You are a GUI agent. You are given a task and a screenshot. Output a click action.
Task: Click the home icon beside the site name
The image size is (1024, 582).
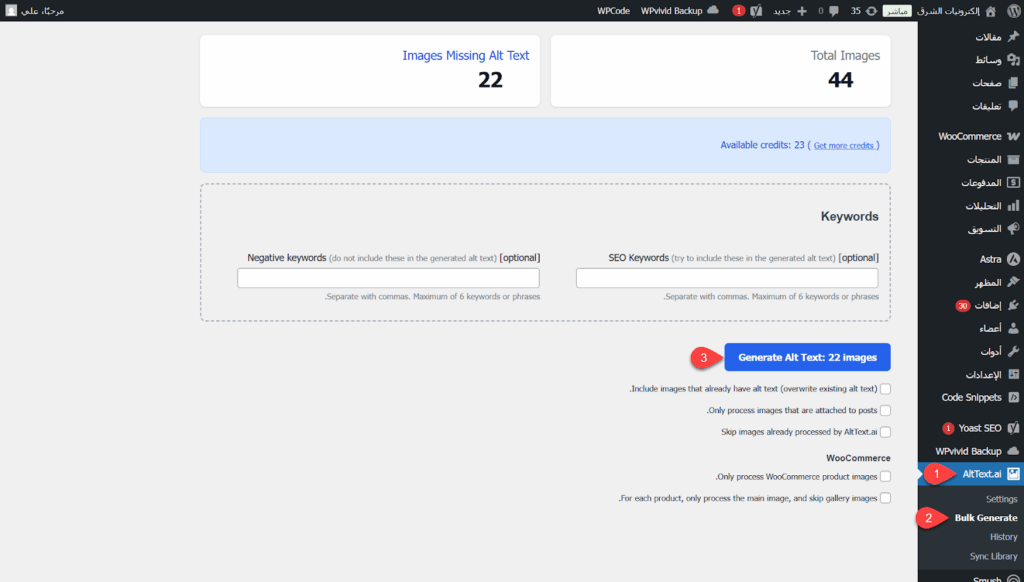pos(991,11)
